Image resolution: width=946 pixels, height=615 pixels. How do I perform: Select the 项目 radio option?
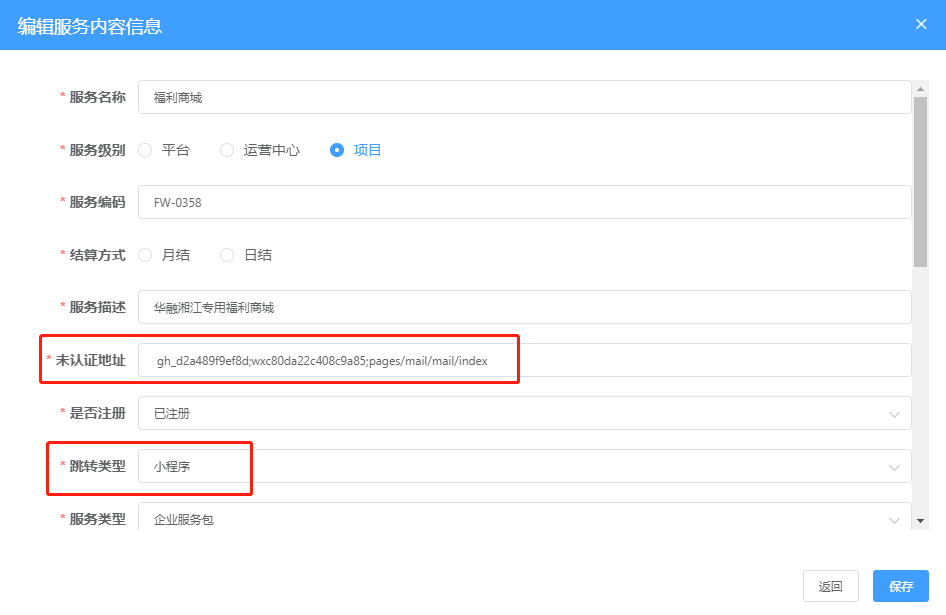(x=337, y=150)
